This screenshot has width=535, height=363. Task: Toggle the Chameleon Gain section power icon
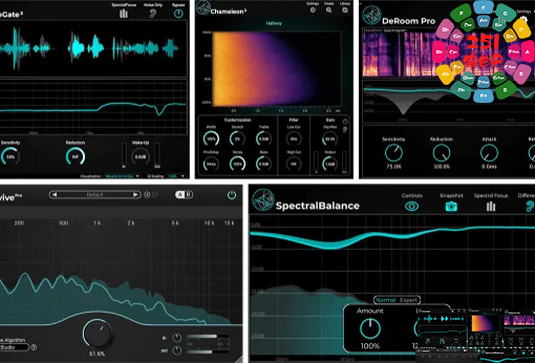[345, 121]
